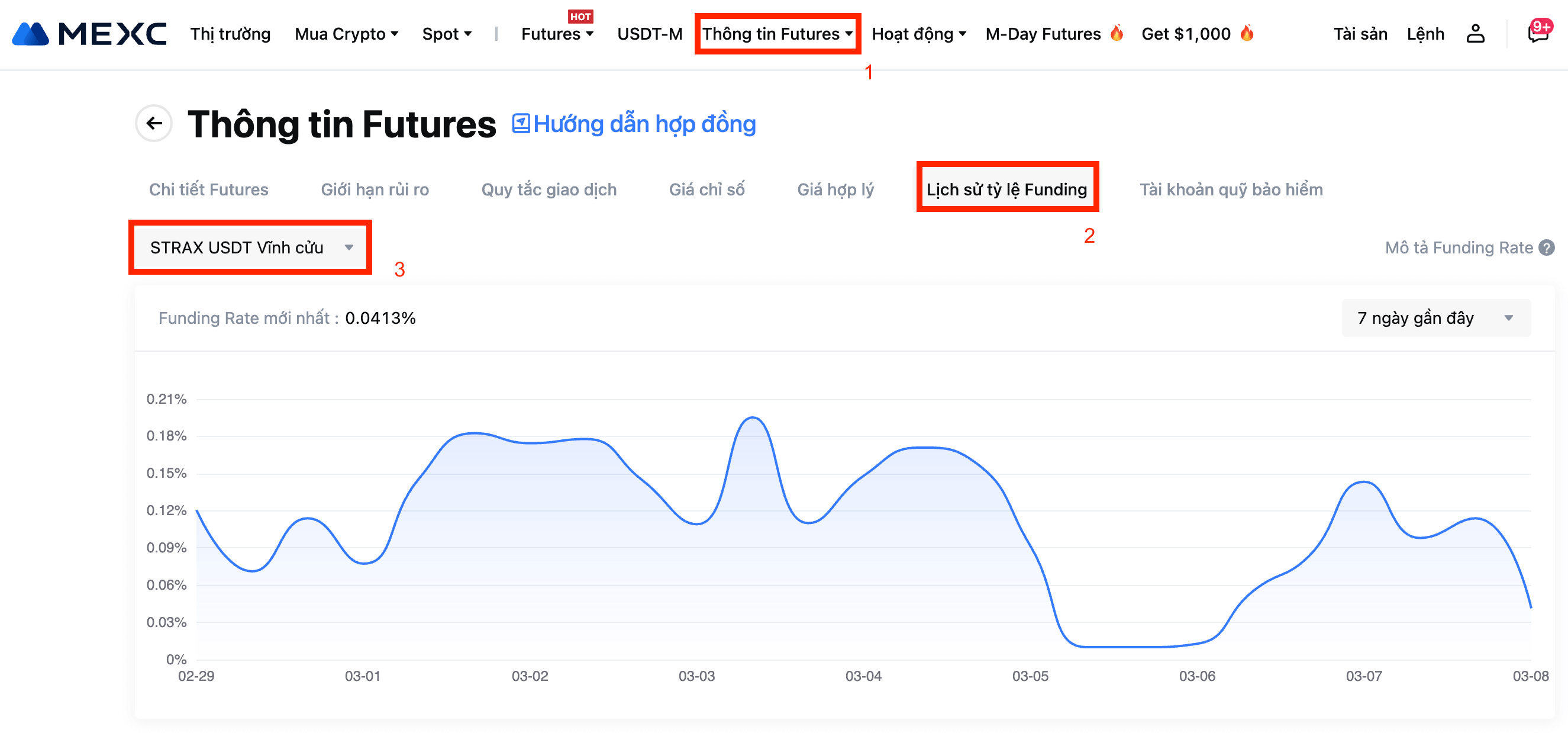Screen dimensions: 1568x733
Task: Open Hướng dẫn hợp đồng link
Action: tap(644, 124)
